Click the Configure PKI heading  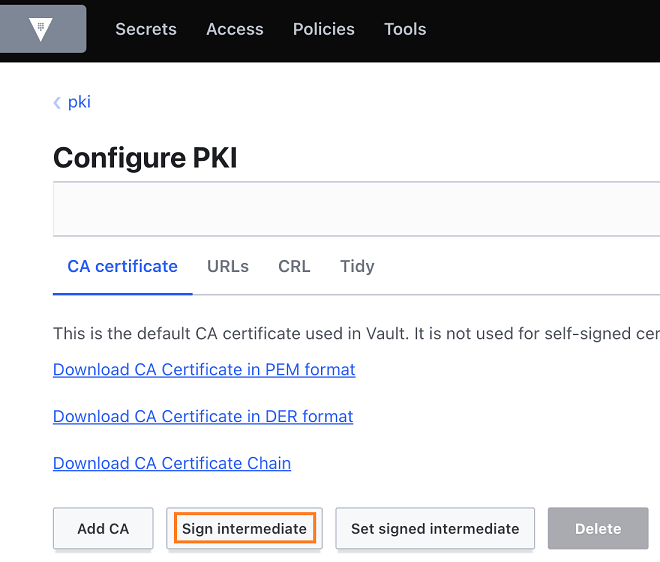pyautogui.click(x=145, y=158)
